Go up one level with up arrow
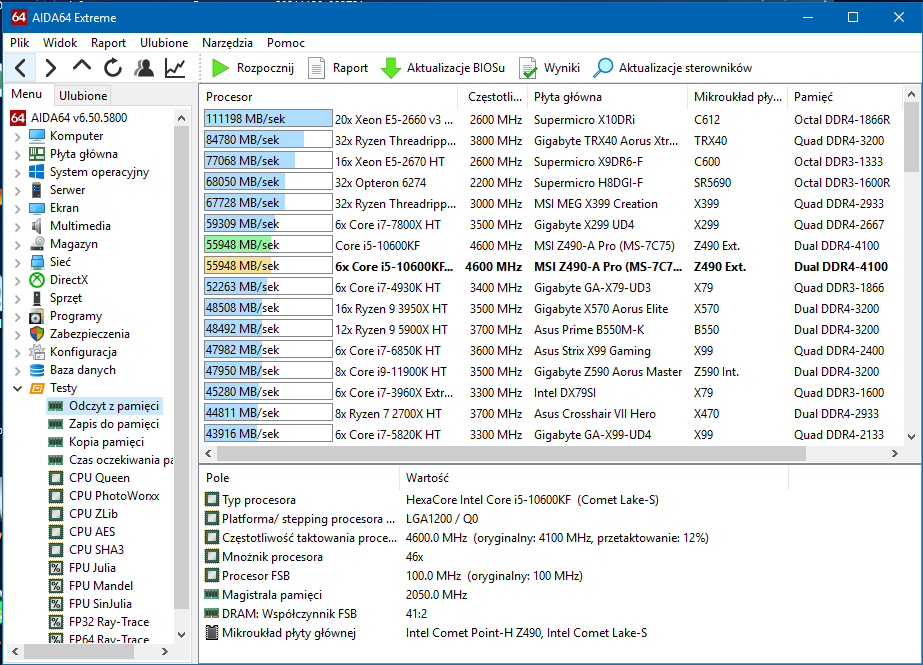Screen dimensions: 923x665 82,66
